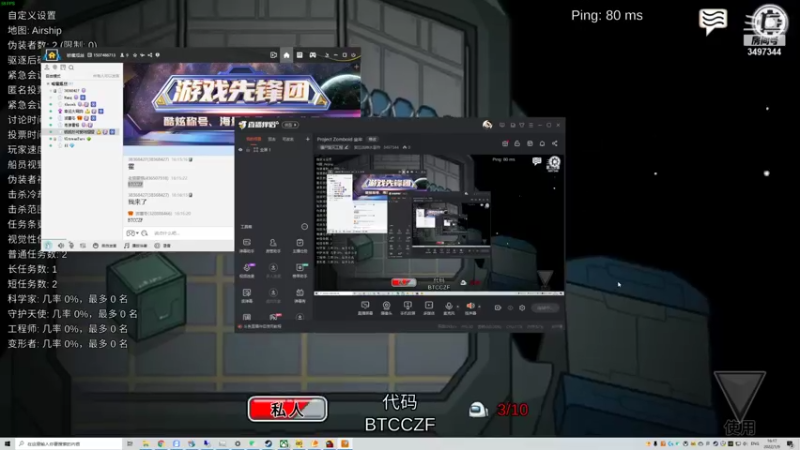800x450 pixels.
Task: Open second toolbox tool in top row
Action: click(273, 245)
